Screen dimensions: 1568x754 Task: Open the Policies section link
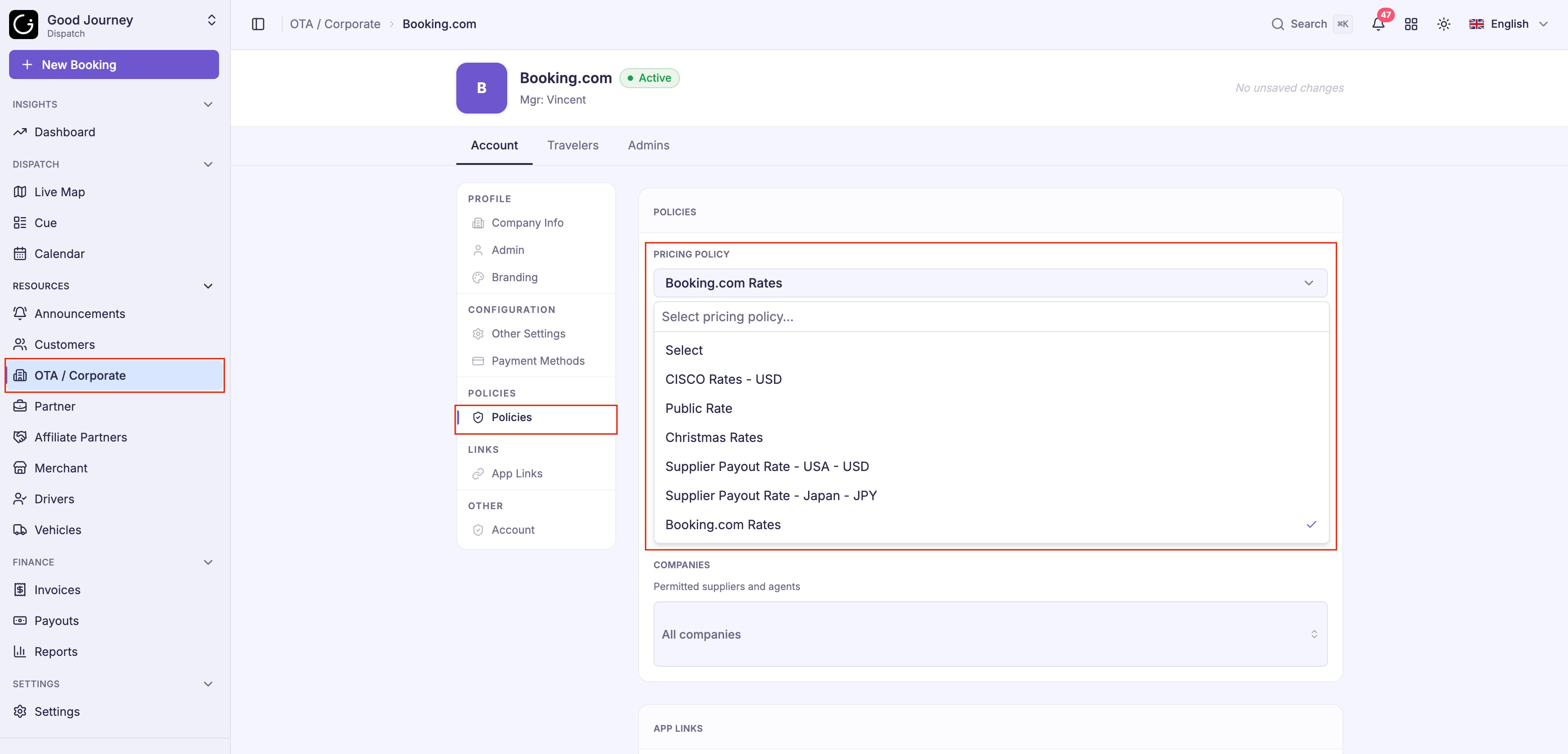(x=536, y=417)
